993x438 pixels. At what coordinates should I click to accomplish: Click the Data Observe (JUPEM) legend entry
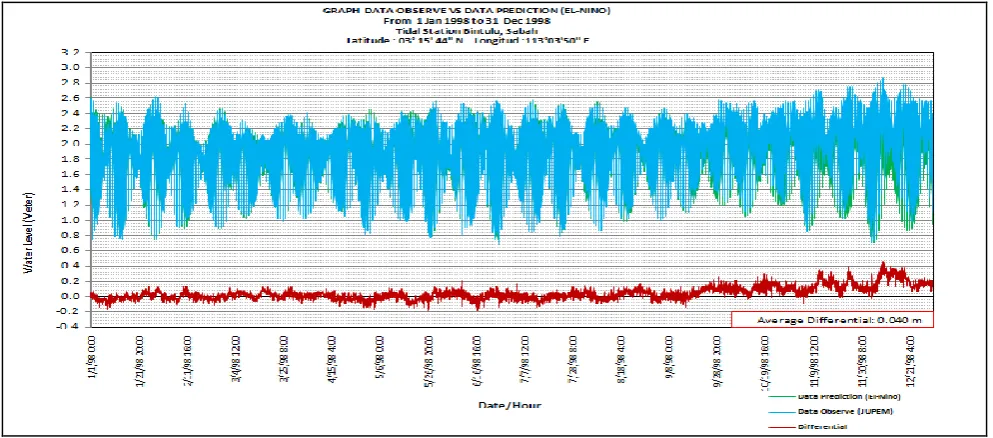click(x=844, y=413)
